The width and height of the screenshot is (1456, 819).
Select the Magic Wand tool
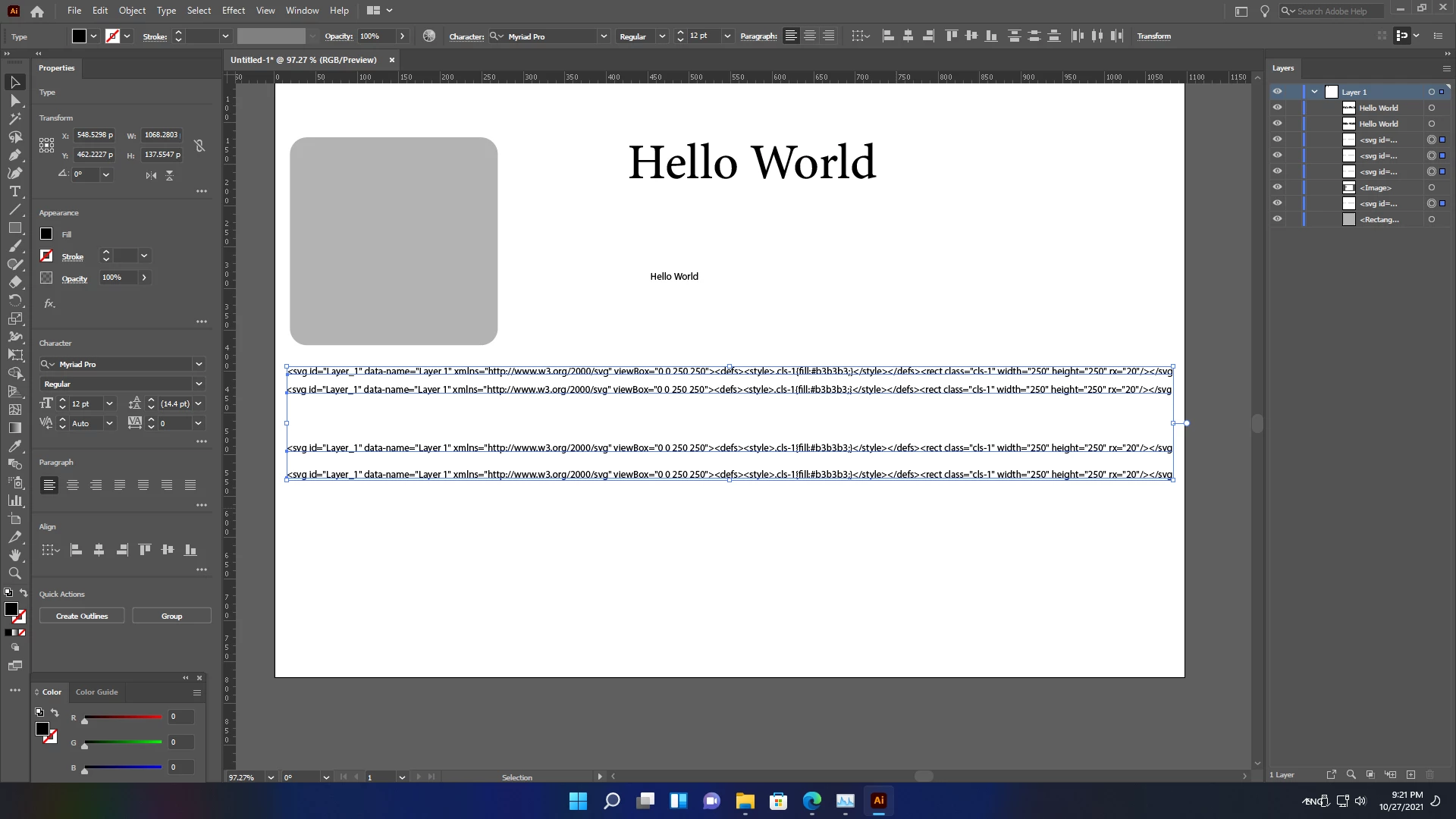[x=14, y=118]
